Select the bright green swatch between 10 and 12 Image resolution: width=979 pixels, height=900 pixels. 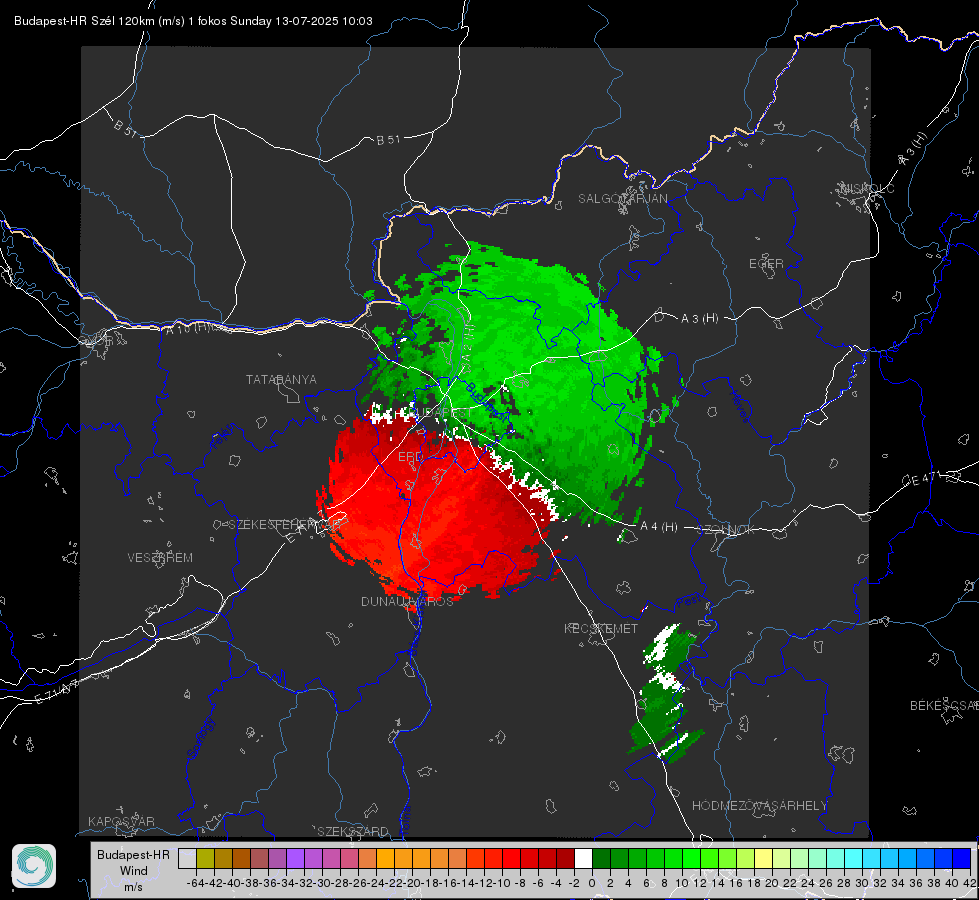[691, 858]
